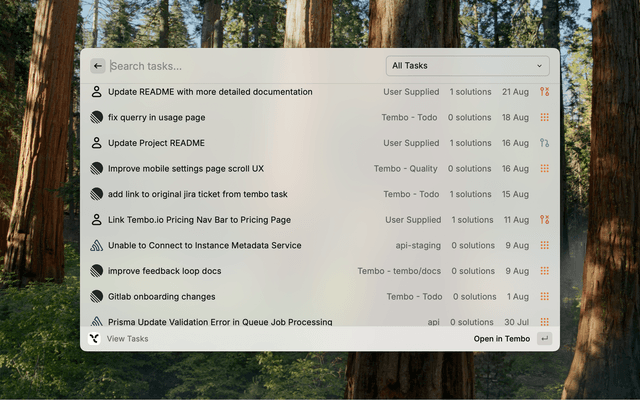
Task: Click the round icon beside improve feedback loop docs
Action: coord(97,271)
